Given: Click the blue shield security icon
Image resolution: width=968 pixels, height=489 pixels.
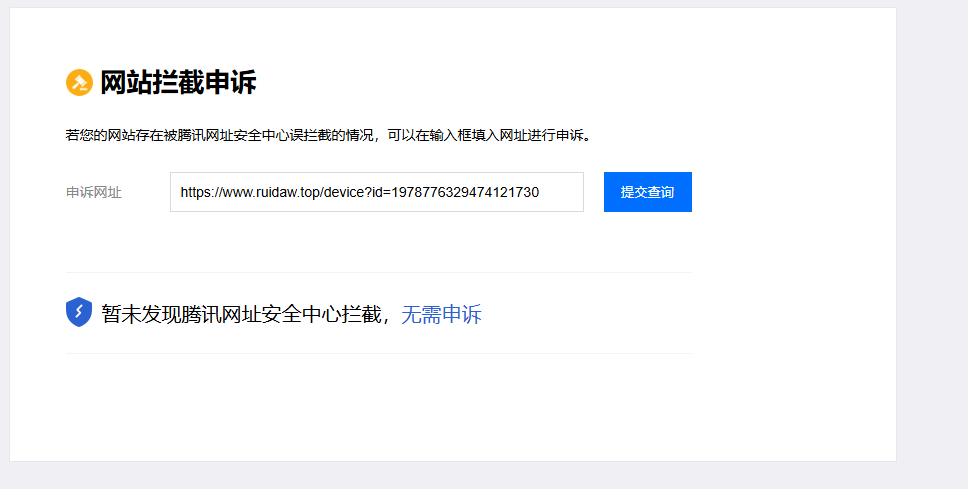Looking at the screenshot, I should click(x=79, y=312).
